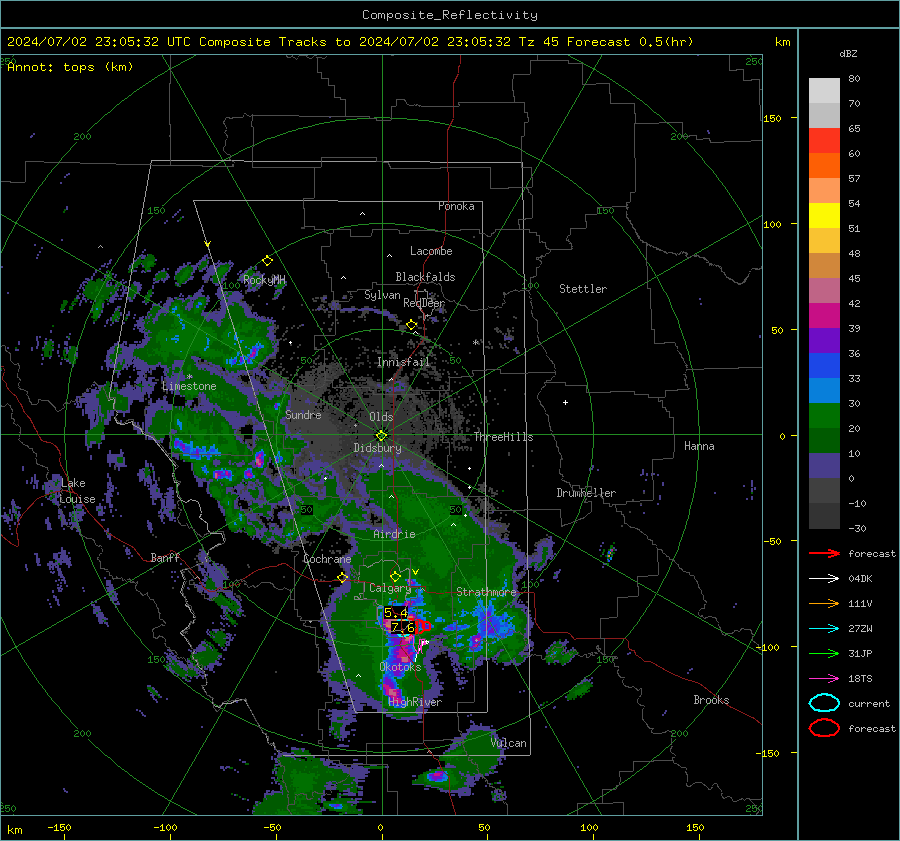Click the 2024/07/02 23:05:32 UTC header line
Screen dimensions: 900x841
(350, 42)
